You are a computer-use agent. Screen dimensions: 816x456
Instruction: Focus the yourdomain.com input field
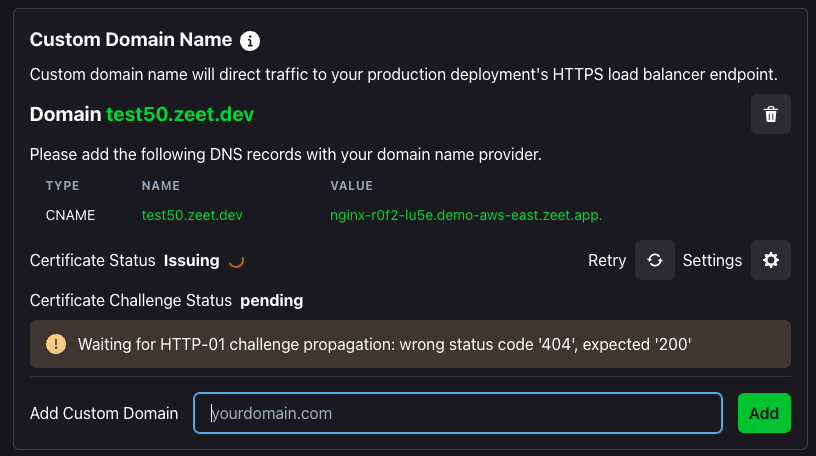coord(458,413)
